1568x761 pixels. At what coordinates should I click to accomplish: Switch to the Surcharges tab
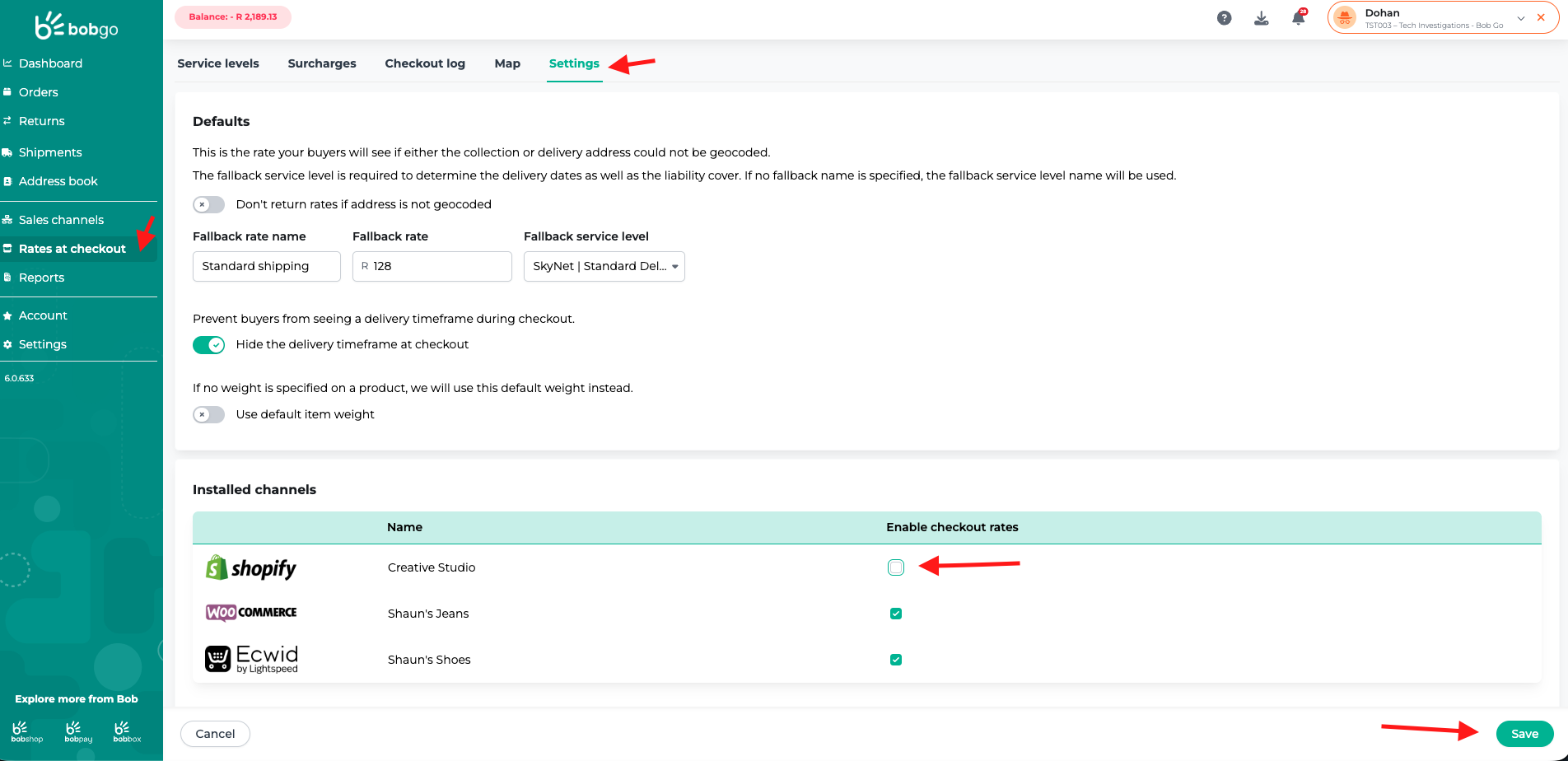pos(322,63)
